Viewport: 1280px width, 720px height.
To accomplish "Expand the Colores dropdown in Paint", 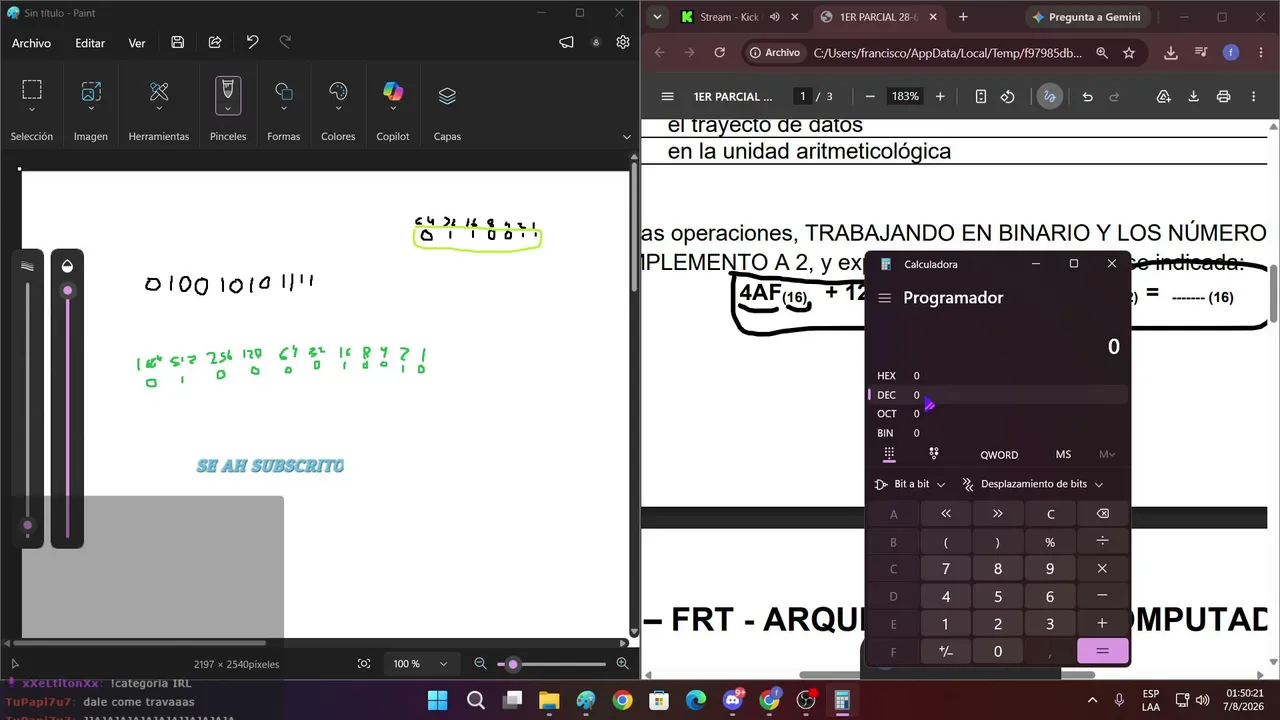I will (338, 109).
